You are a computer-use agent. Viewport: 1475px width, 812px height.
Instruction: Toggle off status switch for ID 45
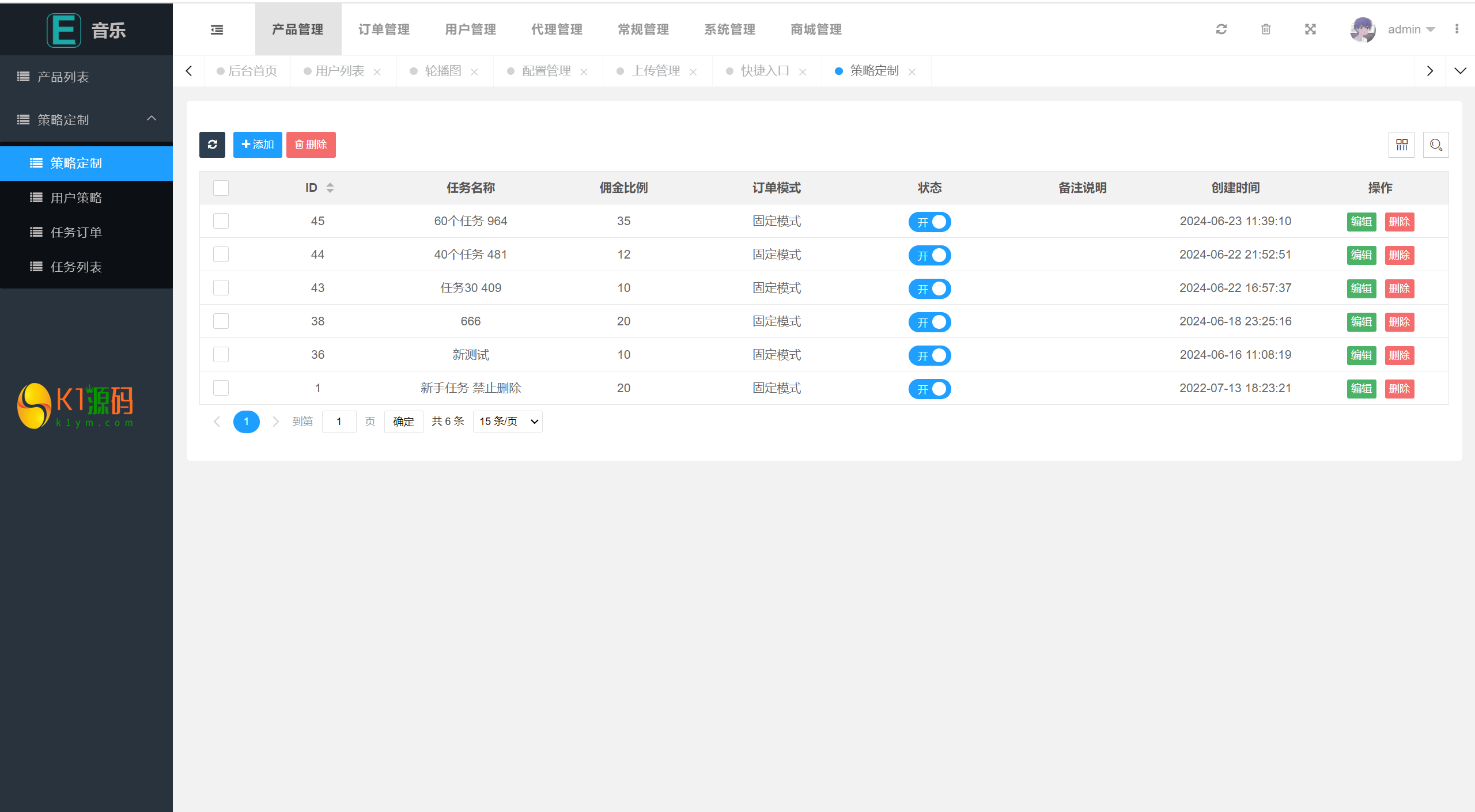[x=929, y=222]
